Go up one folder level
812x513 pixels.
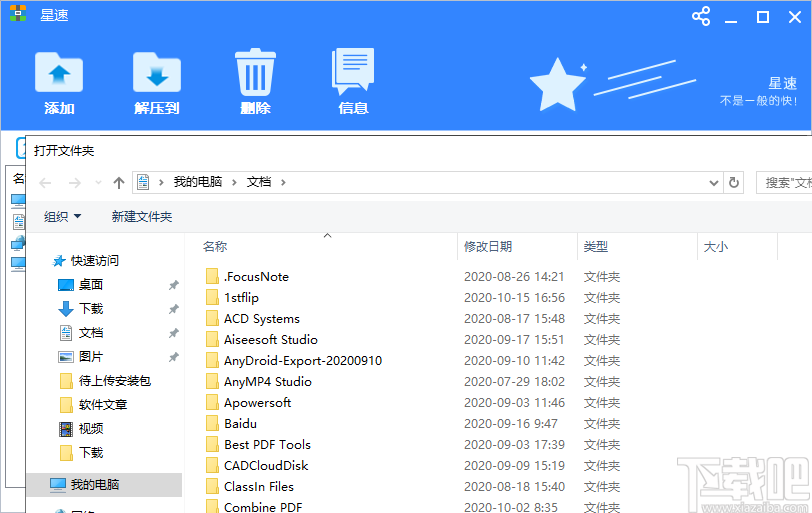coord(119,183)
